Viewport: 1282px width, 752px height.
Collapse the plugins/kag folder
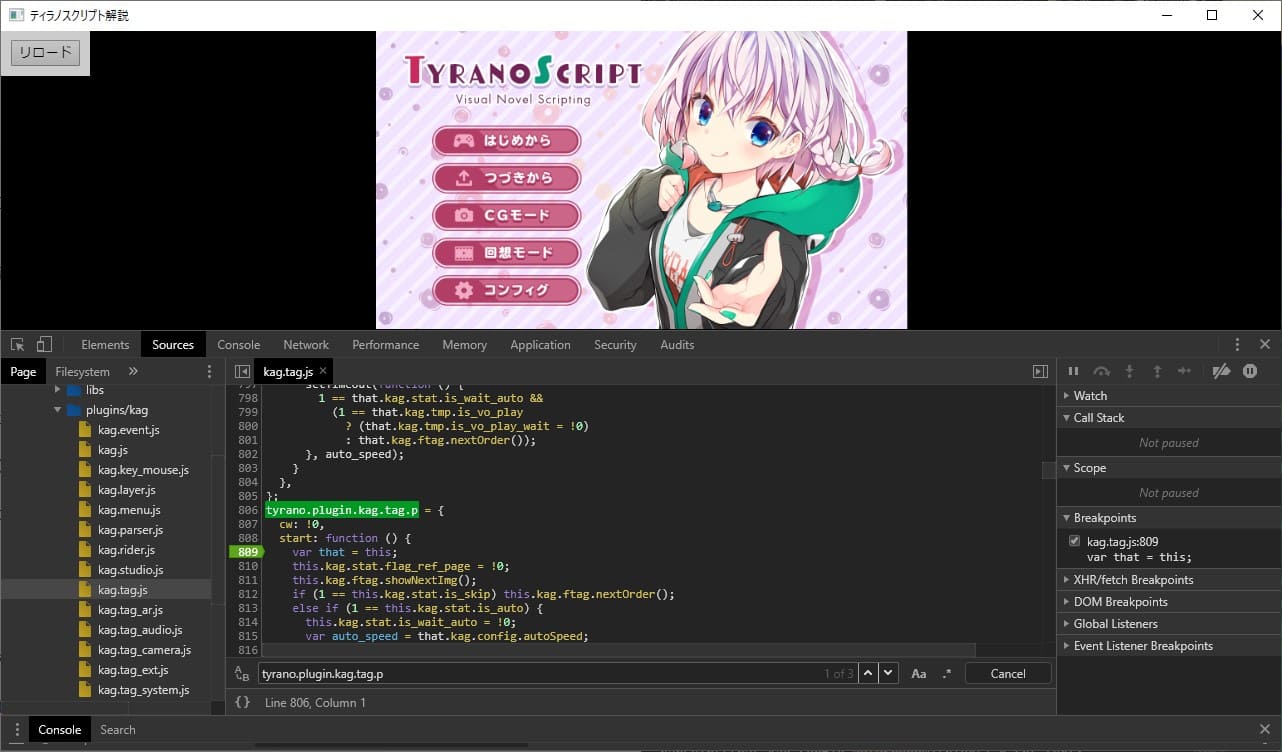[x=58, y=410]
